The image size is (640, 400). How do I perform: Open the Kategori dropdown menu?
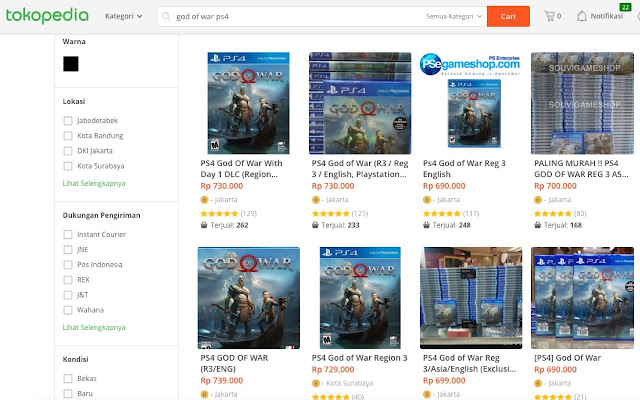[124, 16]
